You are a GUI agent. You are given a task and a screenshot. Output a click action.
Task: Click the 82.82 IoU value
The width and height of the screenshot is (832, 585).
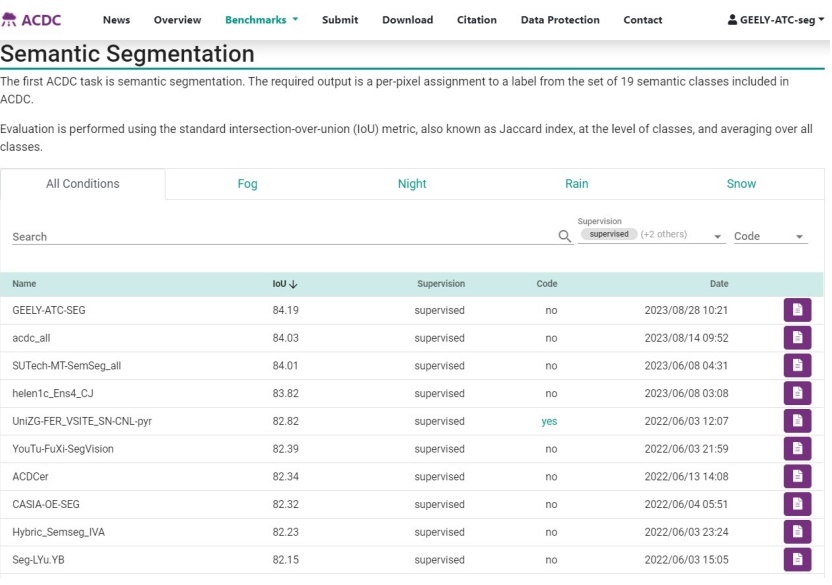(285, 421)
